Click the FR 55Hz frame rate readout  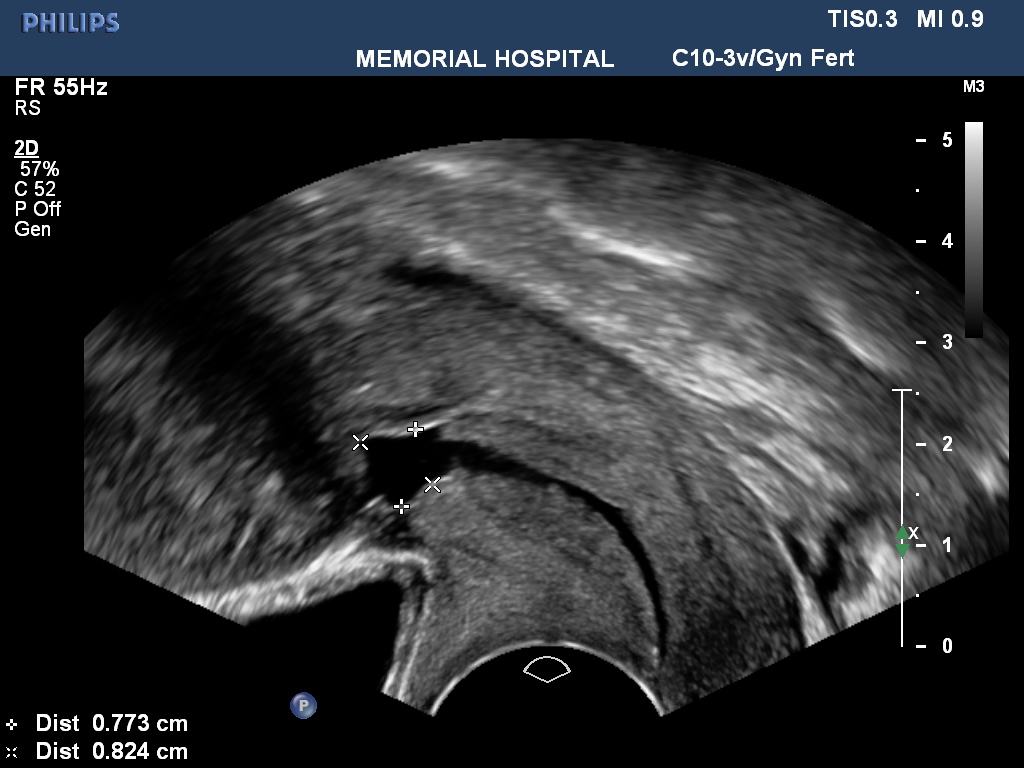point(61,88)
